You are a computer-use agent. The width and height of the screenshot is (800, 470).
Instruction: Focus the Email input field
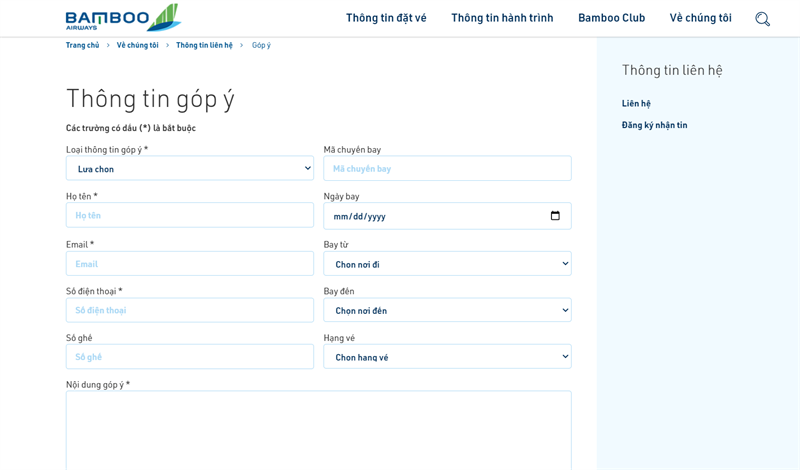[x=190, y=264]
